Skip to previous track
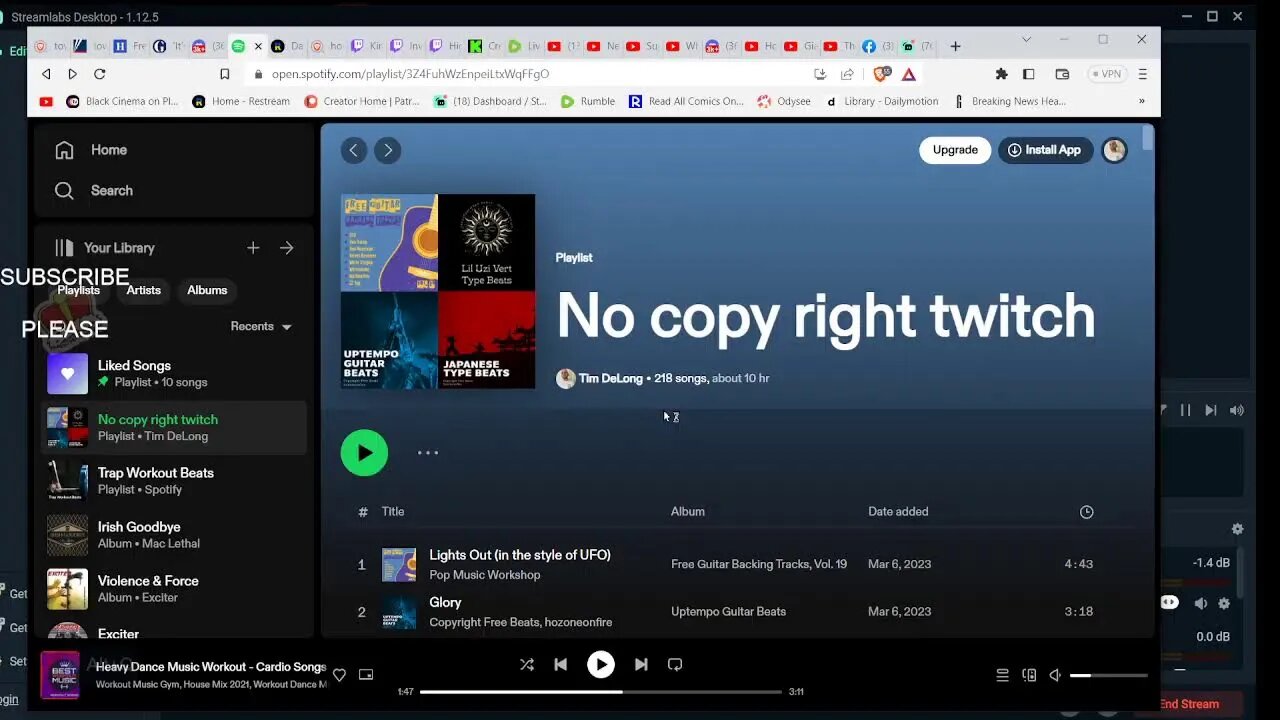This screenshot has height=720, width=1280. (560, 664)
